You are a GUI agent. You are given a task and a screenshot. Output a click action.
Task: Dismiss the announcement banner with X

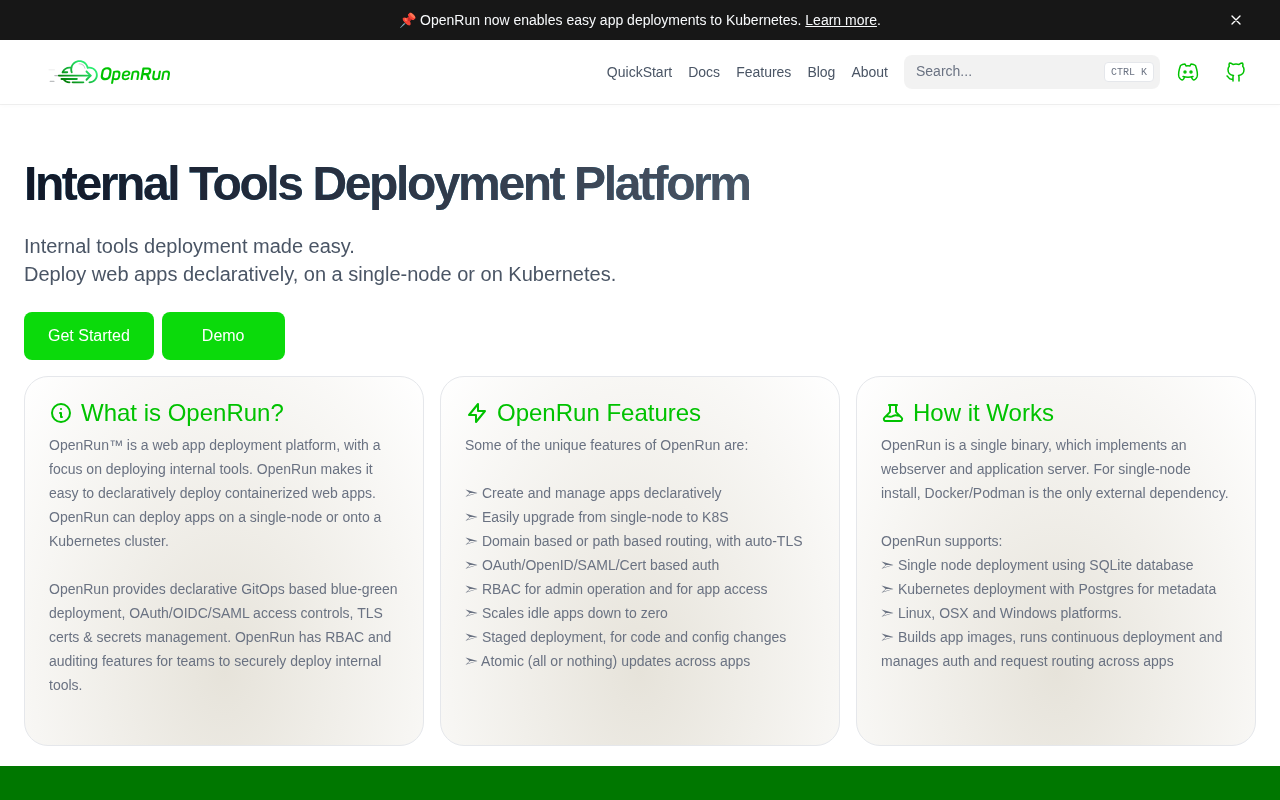click(1236, 20)
